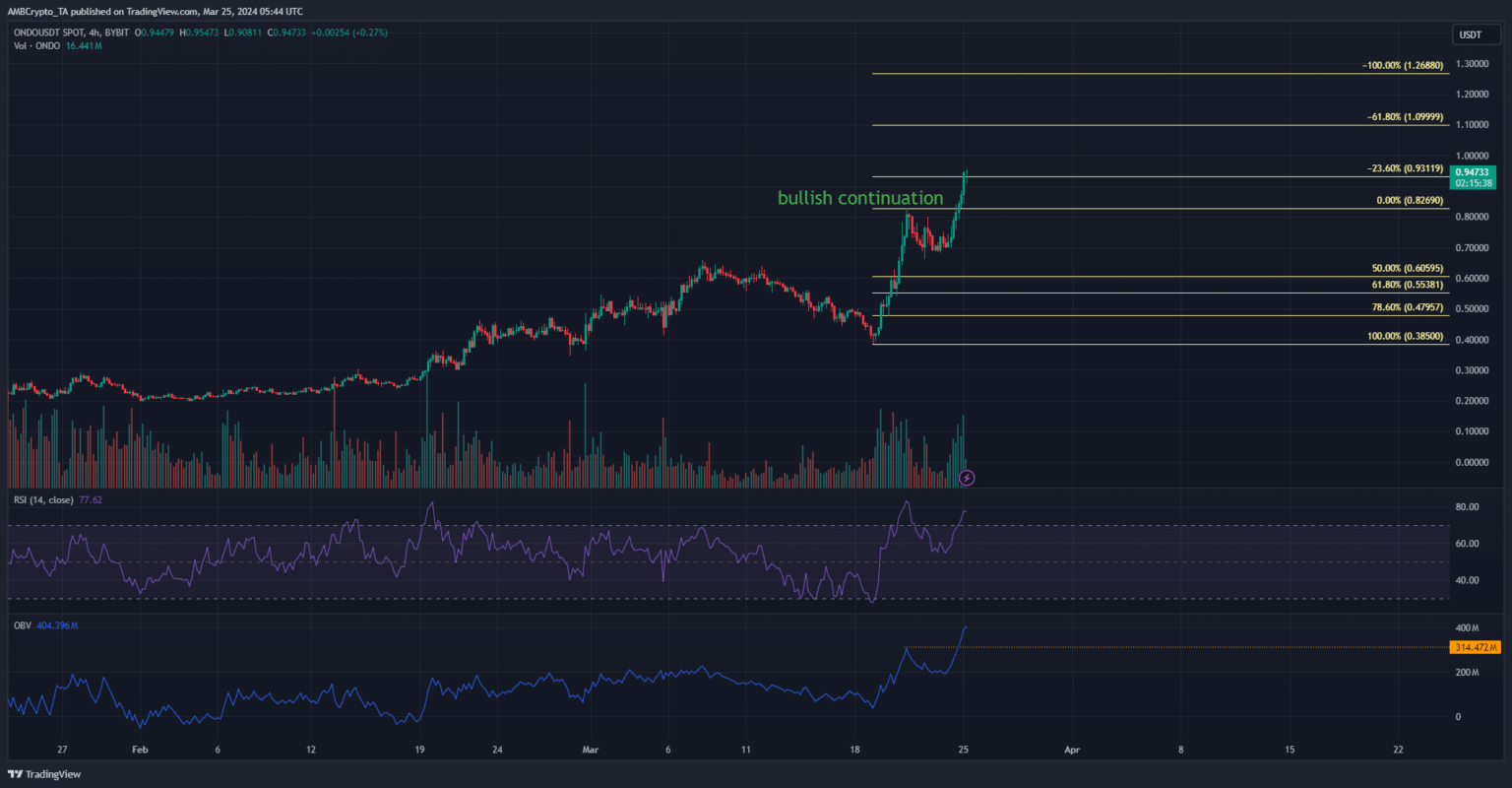
Task: Click the green 0.94733 current price label
Action: 1473,170
